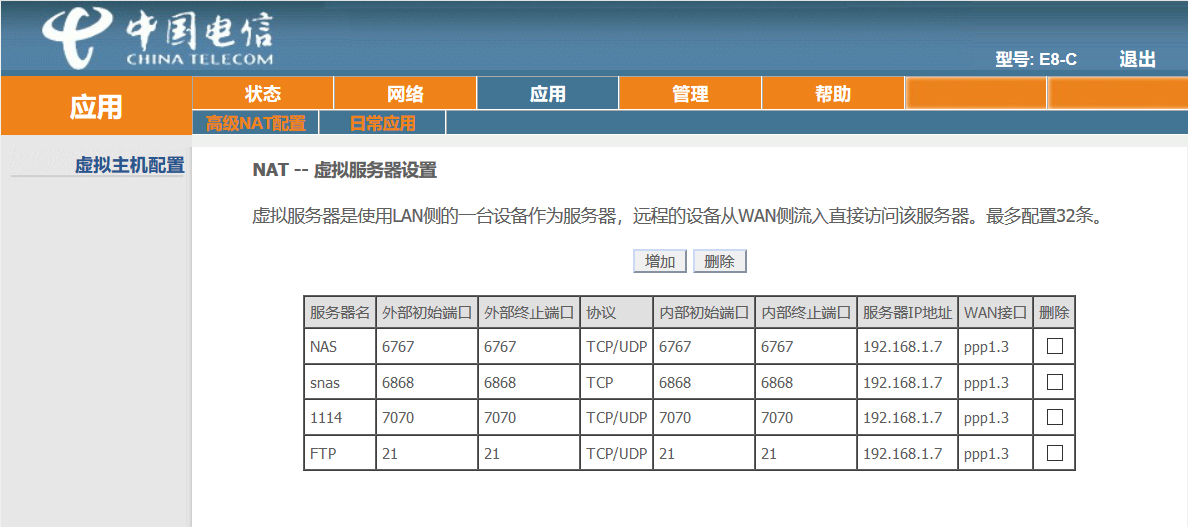Check the delete box for snas
The width and height of the screenshot is (1188, 527).
pyautogui.click(x=1054, y=382)
